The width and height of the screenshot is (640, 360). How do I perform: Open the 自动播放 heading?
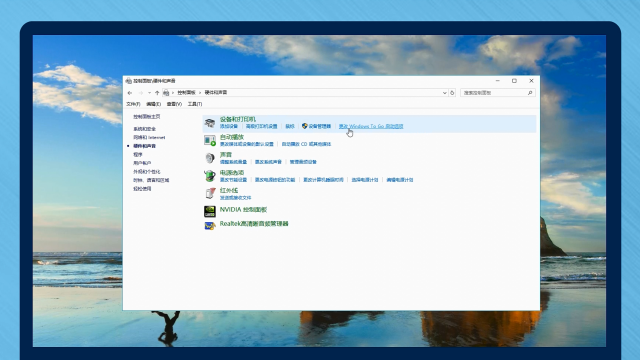(x=232, y=137)
